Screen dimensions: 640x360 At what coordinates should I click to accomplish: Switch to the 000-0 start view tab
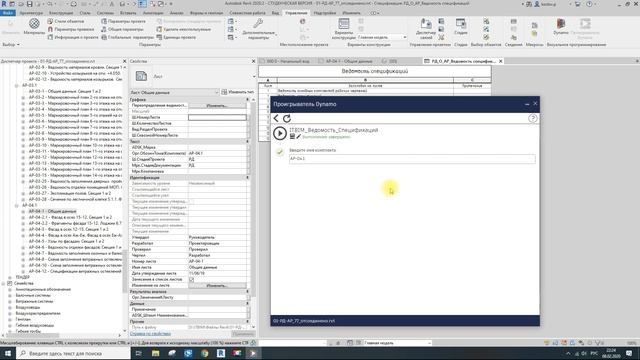click(286, 61)
